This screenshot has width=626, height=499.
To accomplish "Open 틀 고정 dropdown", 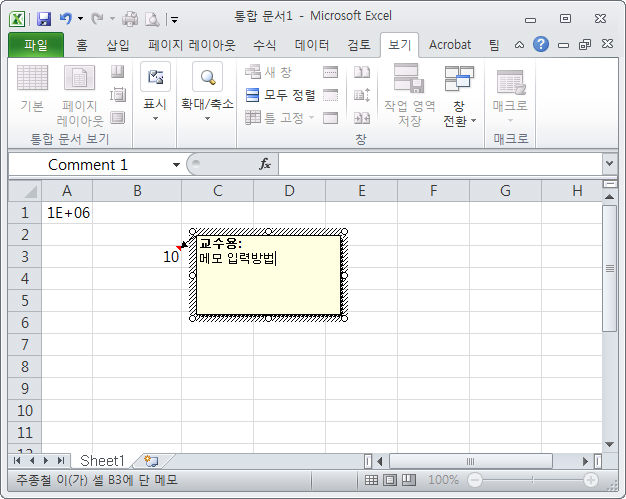I will [279, 118].
